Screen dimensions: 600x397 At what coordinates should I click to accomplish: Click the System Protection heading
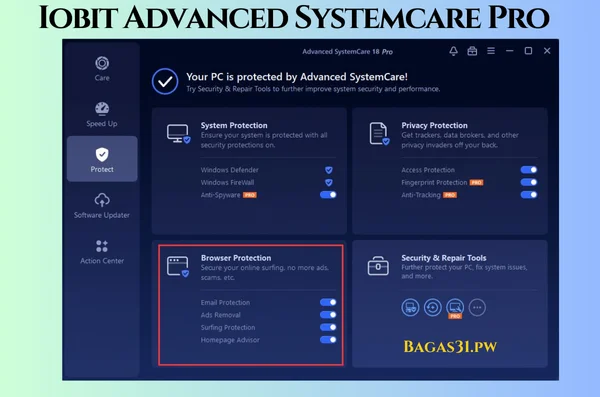pos(234,125)
